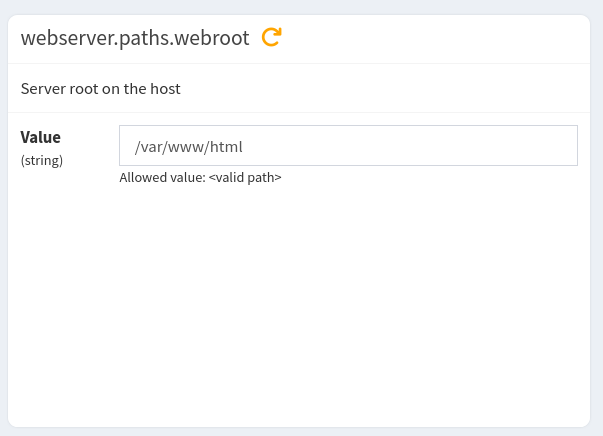Select the 'Server root on the host' description
The width and height of the screenshot is (603, 436).
100,89
